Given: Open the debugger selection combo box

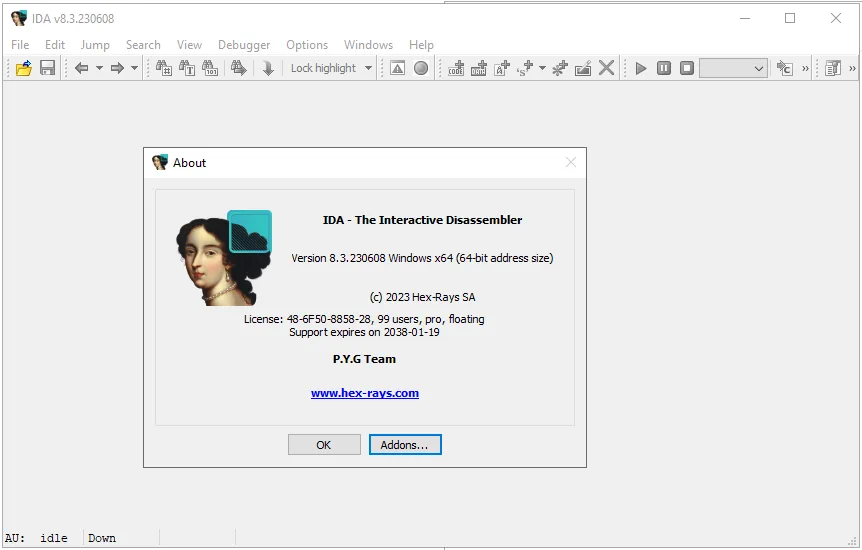Looking at the screenshot, I should (x=733, y=69).
